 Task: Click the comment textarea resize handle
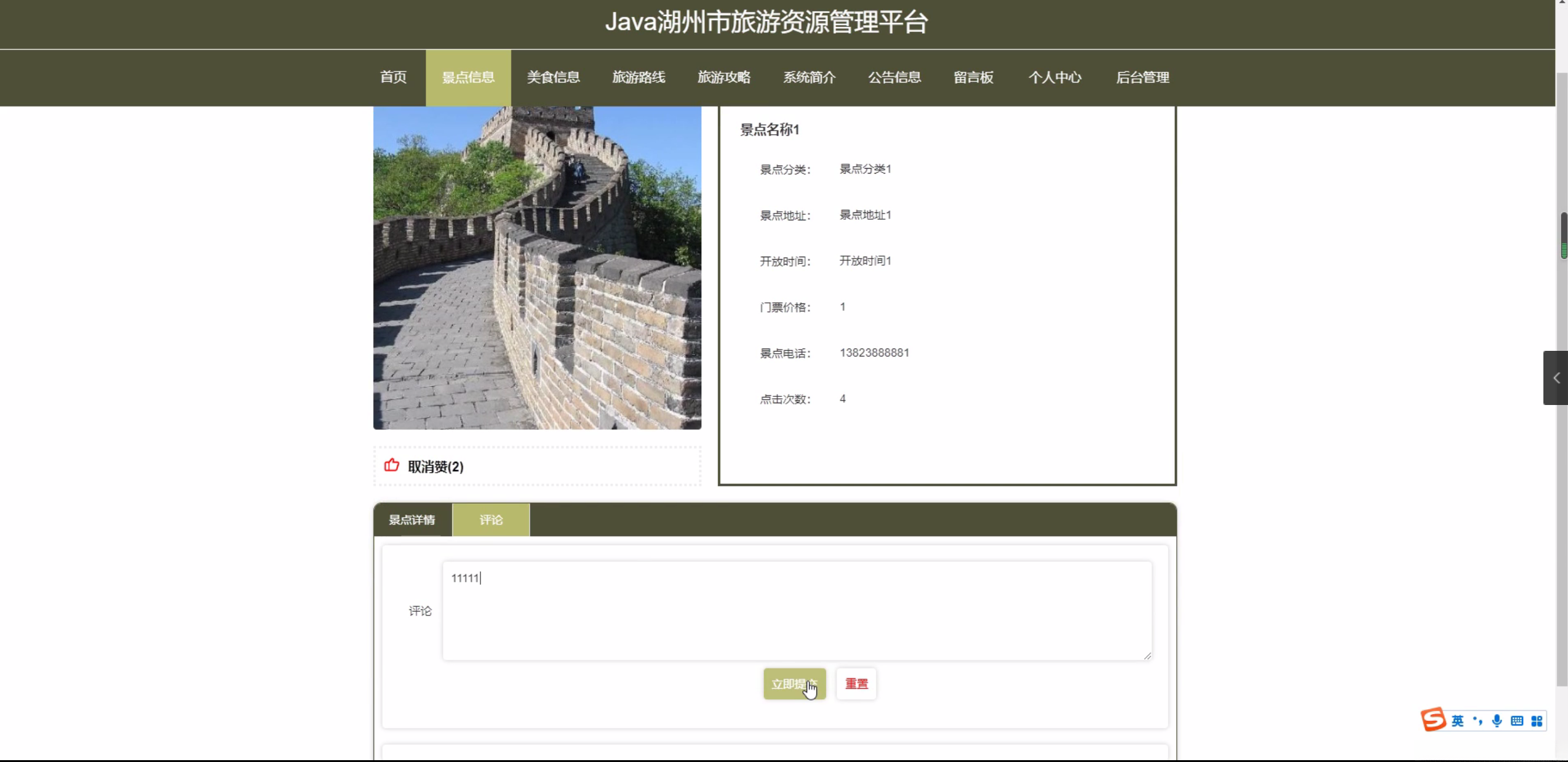click(x=1147, y=656)
